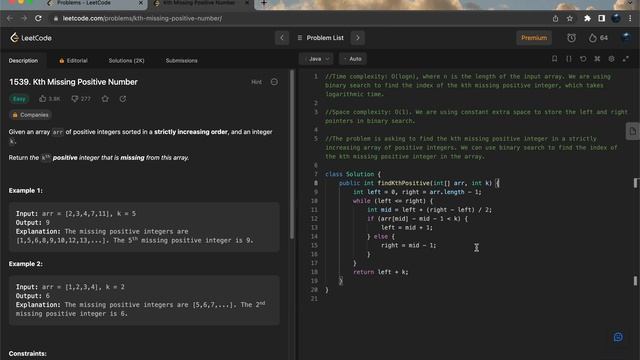
Task: Click the Easy difficulty tag
Action: coord(19,99)
